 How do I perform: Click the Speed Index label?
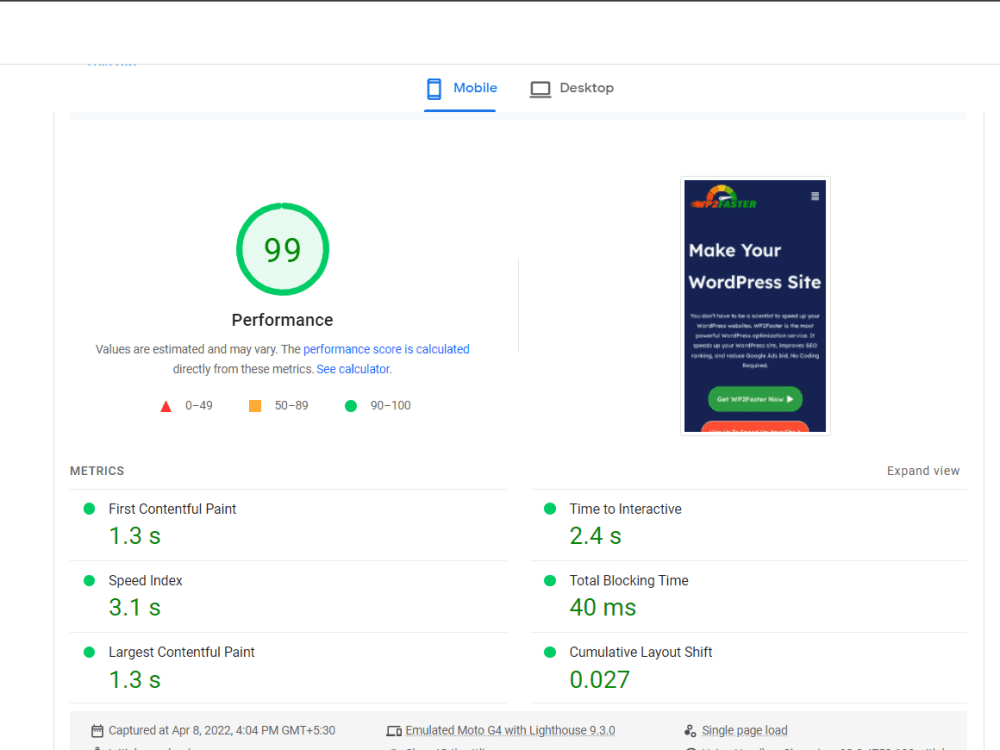(x=145, y=580)
